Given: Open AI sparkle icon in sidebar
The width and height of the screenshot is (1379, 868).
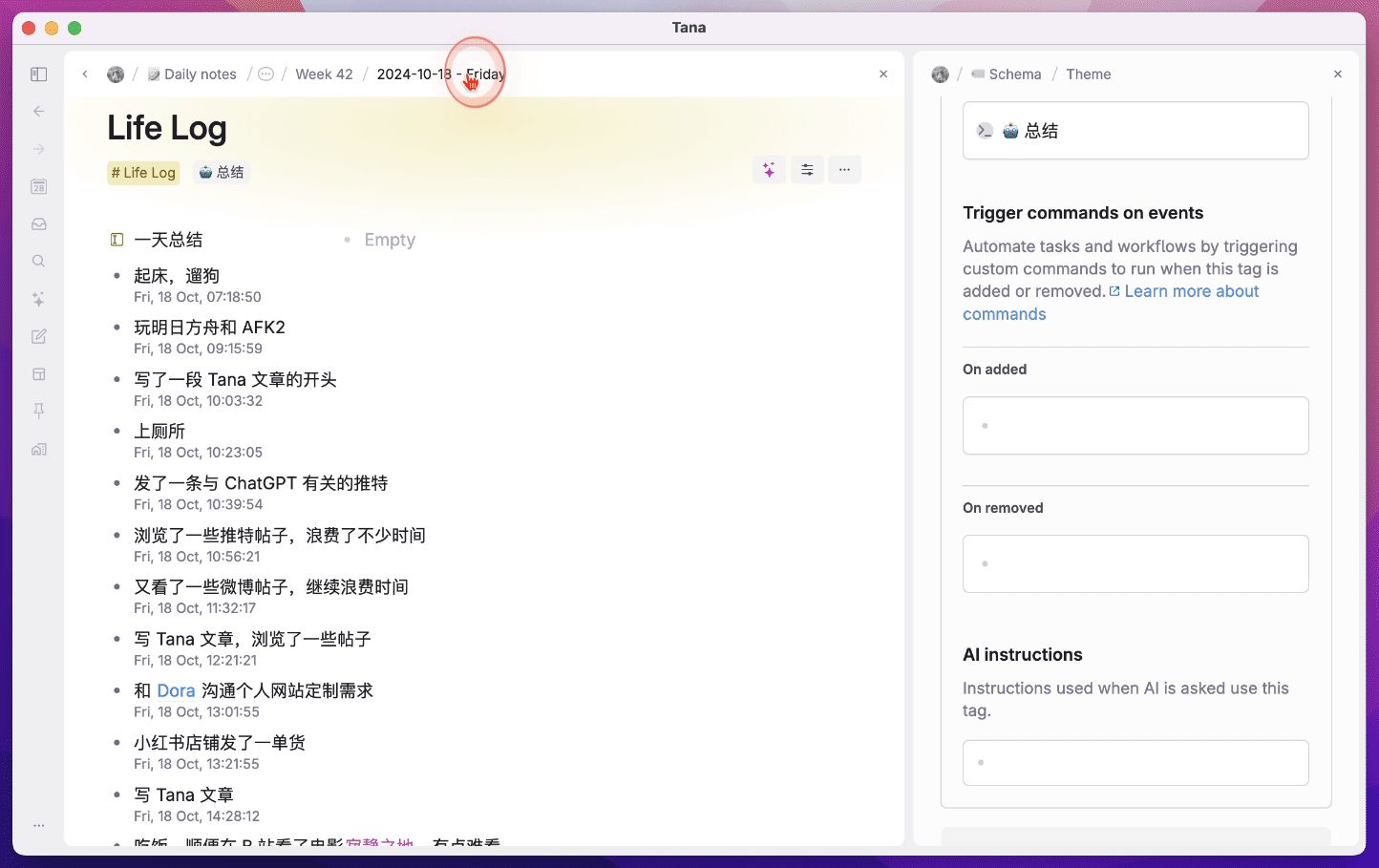Looking at the screenshot, I should coord(39,299).
